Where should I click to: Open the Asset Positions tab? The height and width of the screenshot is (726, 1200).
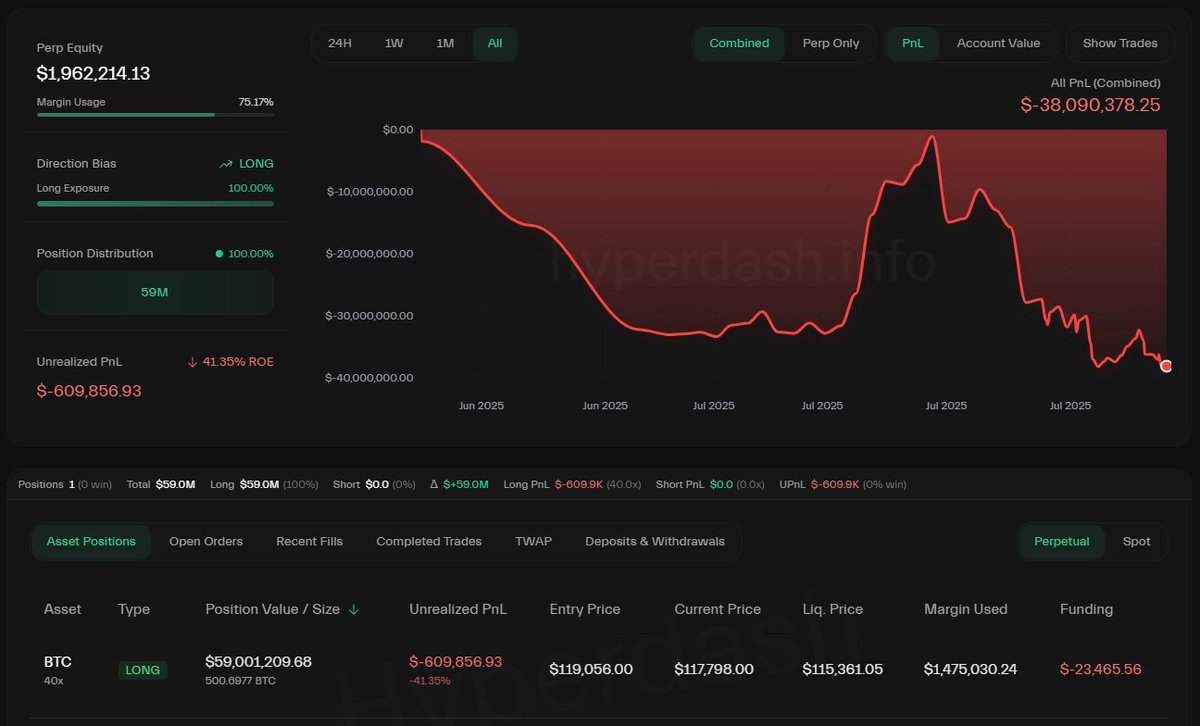coord(91,541)
